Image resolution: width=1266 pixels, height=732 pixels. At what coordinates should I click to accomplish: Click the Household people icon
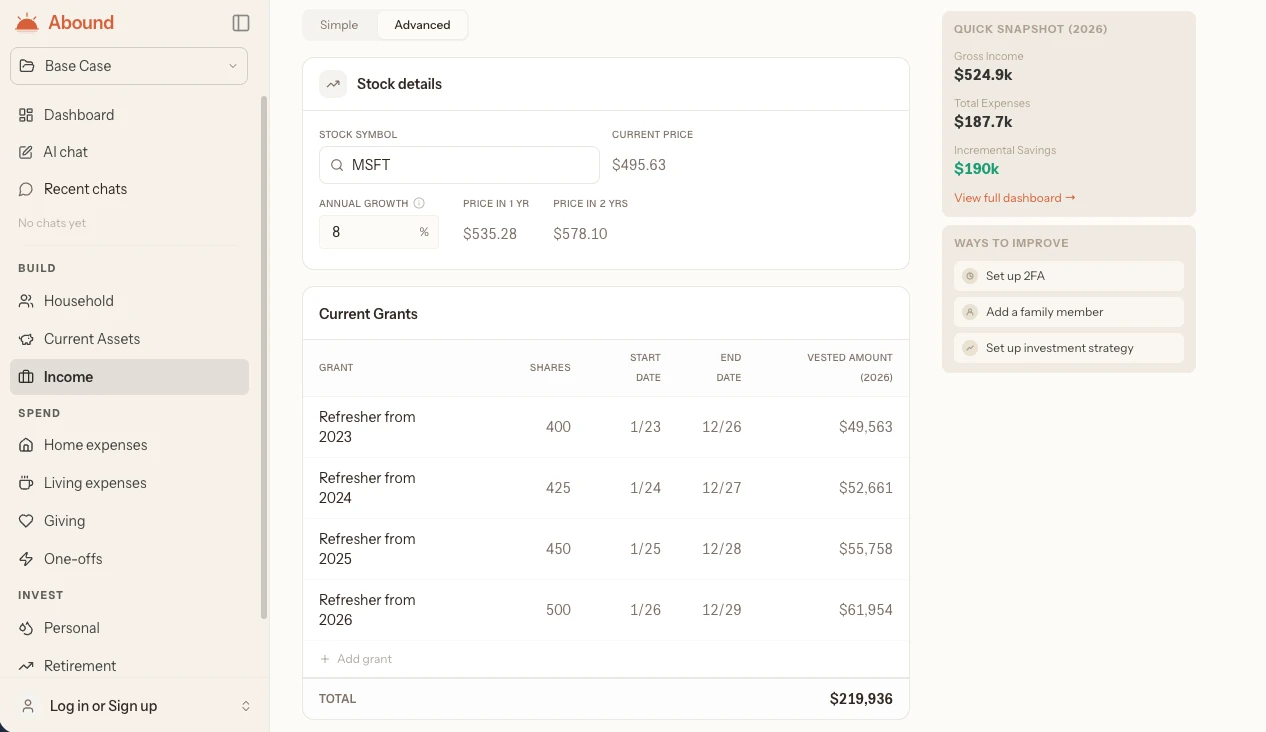(26, 301)
